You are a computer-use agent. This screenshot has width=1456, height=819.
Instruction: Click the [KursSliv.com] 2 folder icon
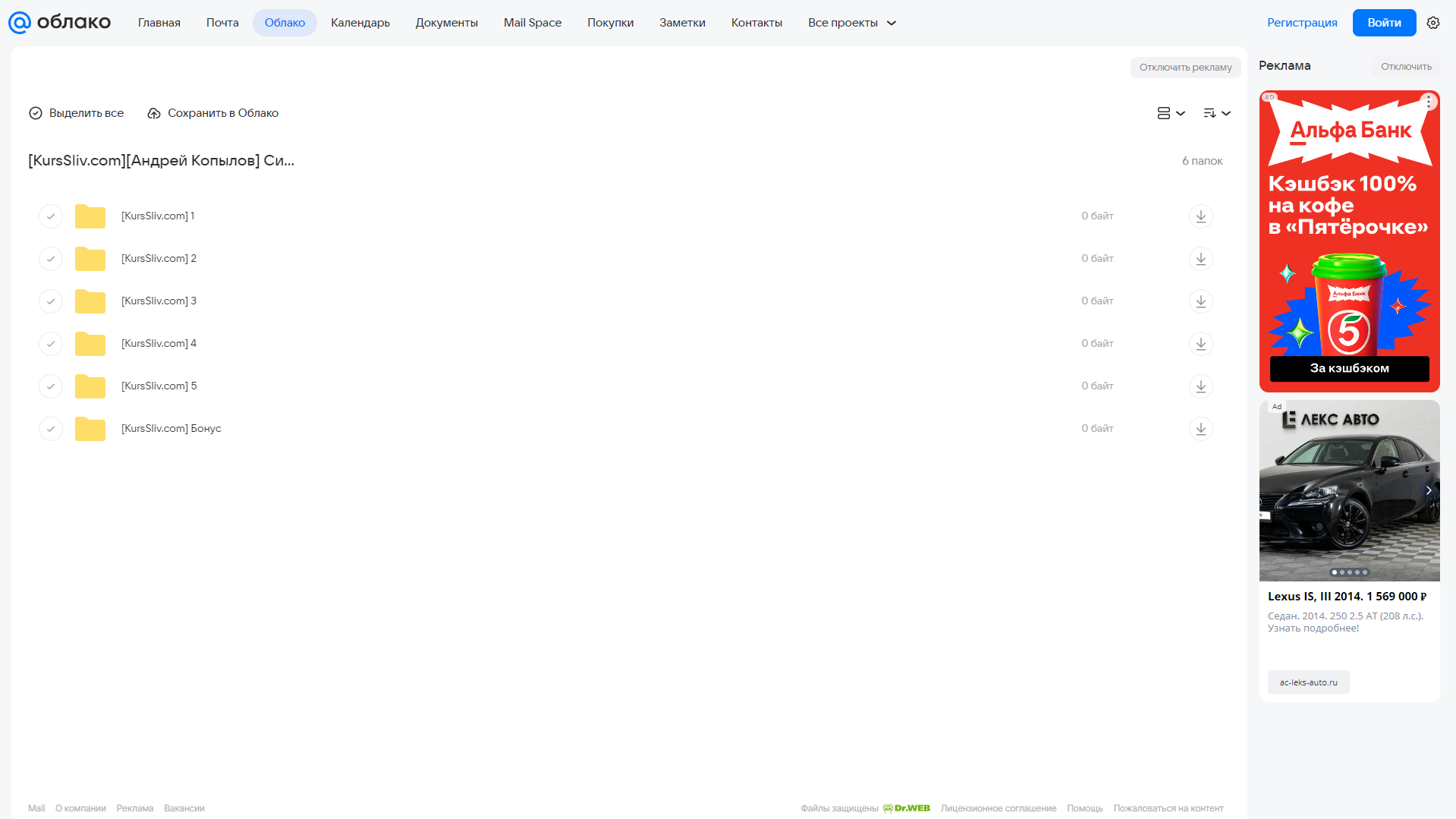tap(90, 259)
